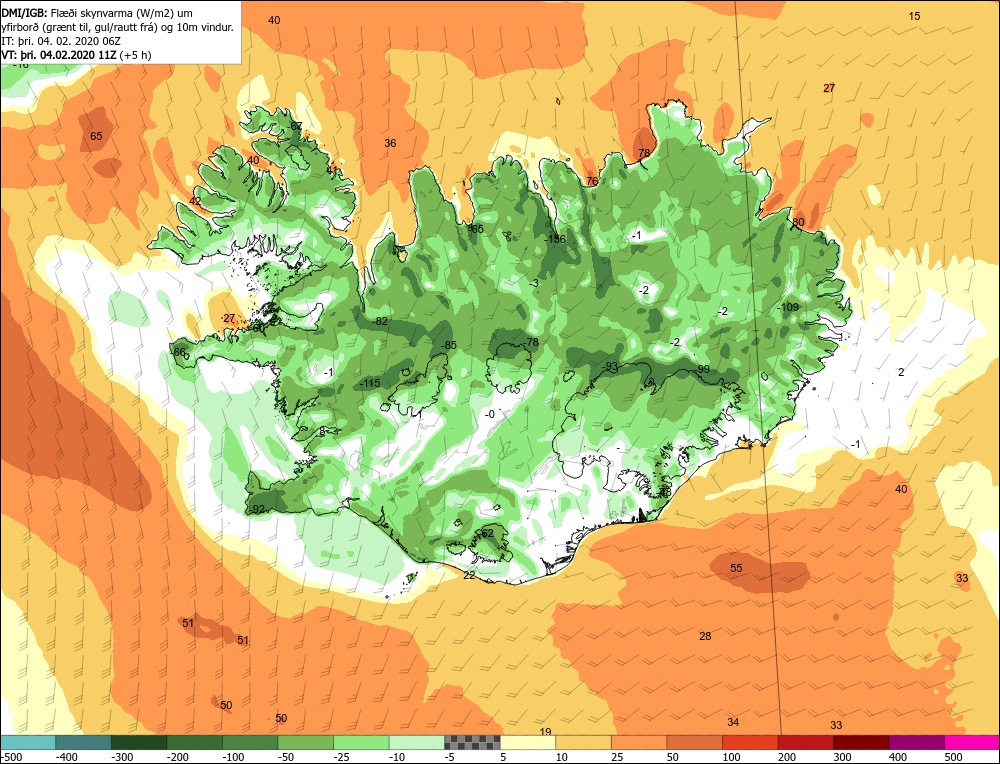Click the darkest green legend swatch between -300 and -200
The image size is (1000, 764).
click(139, 742)
